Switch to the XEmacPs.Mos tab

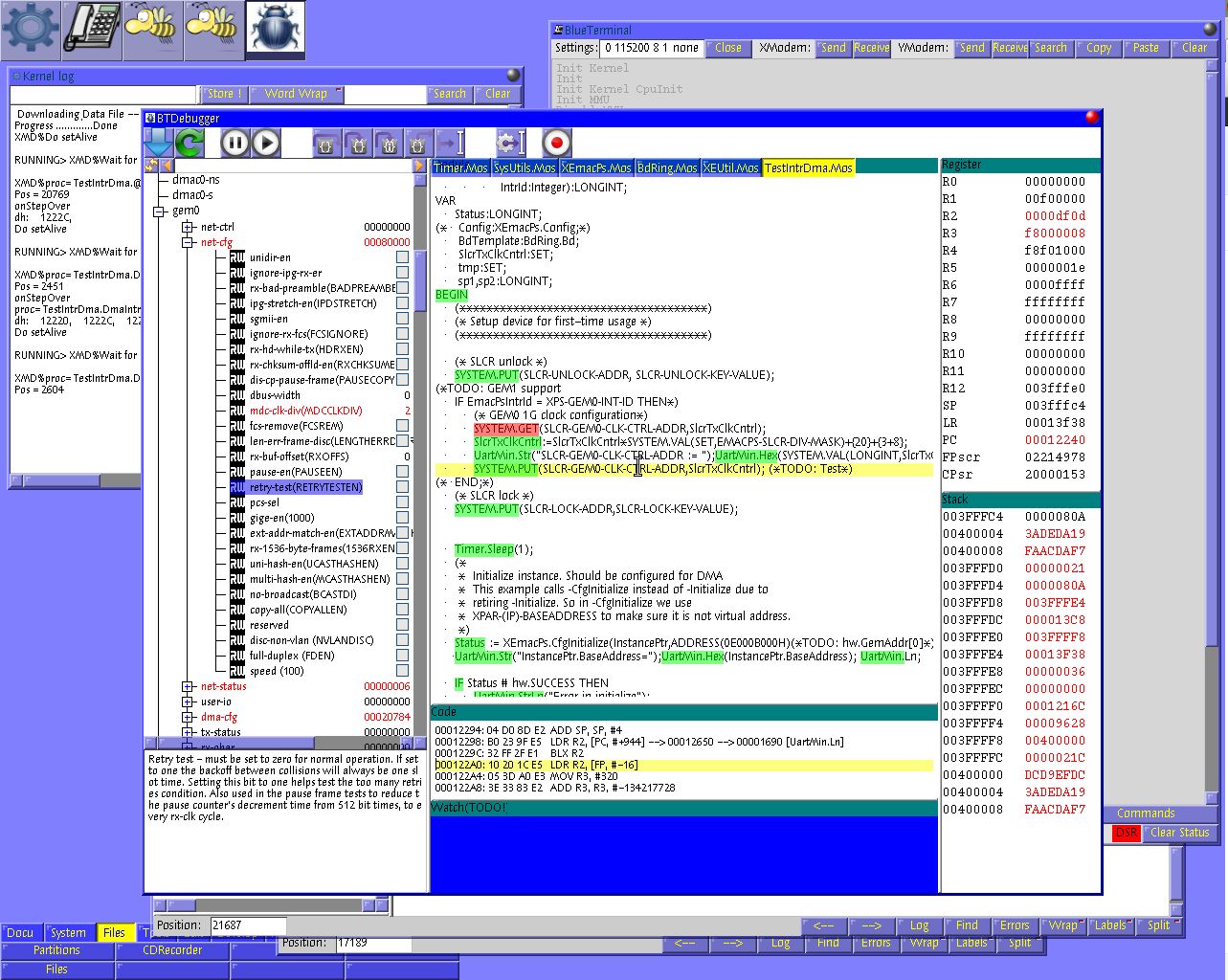596,168
